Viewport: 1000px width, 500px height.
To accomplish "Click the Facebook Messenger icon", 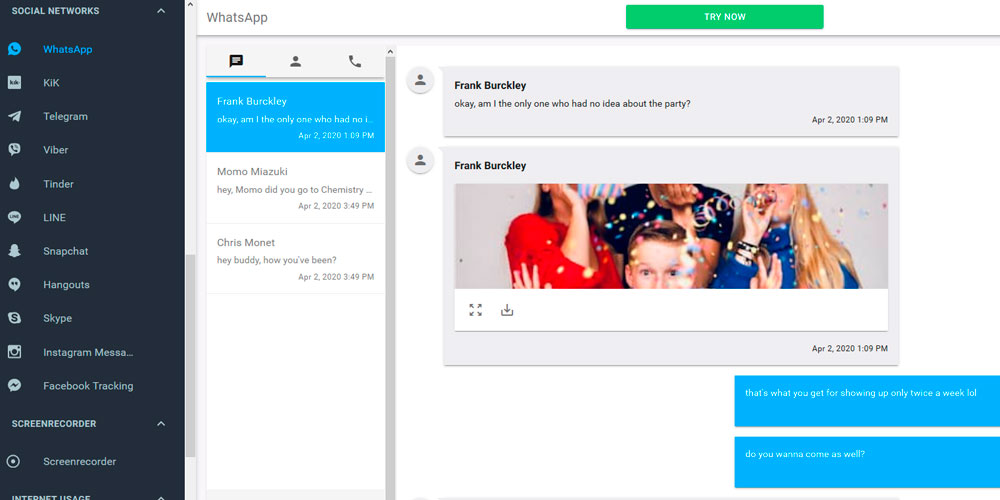I will coord(14,386).
